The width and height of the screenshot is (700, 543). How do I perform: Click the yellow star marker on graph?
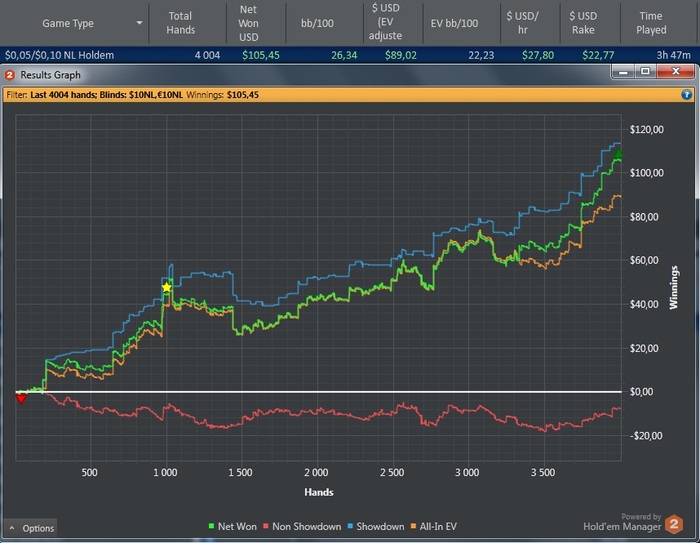(x=167, y=288)
